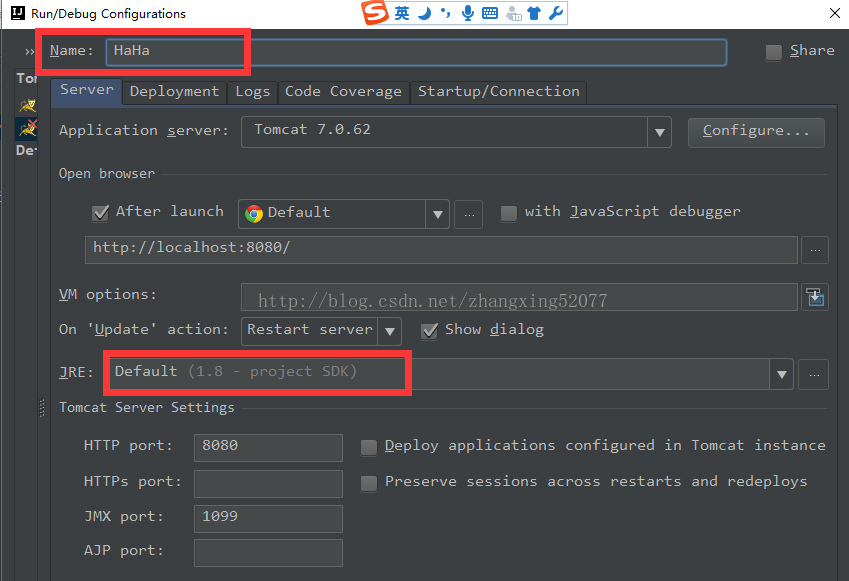
Task: Open the Sogou soft keyboard icon
Action: [490, 13]
